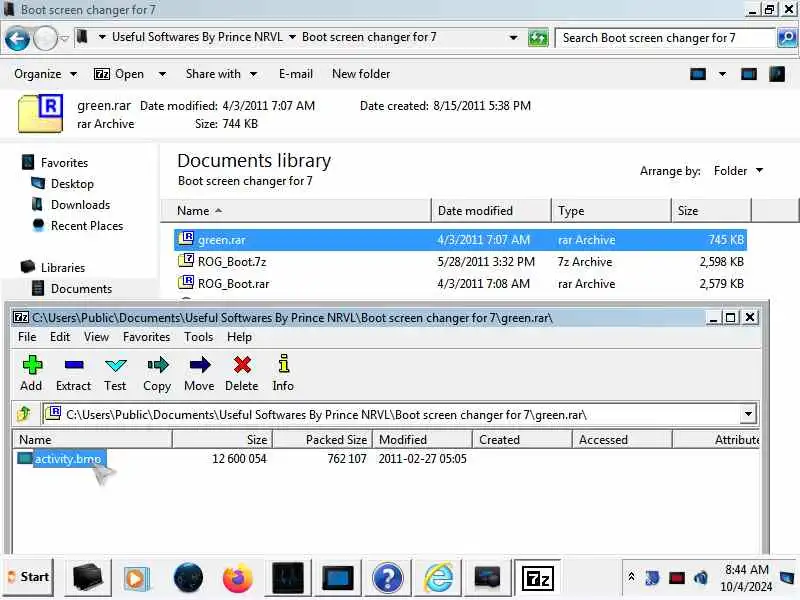Viewport: 800px width, 600px height.
Task: Sort 7-Zip list by Modified column
Action: (x=422, y=440)
